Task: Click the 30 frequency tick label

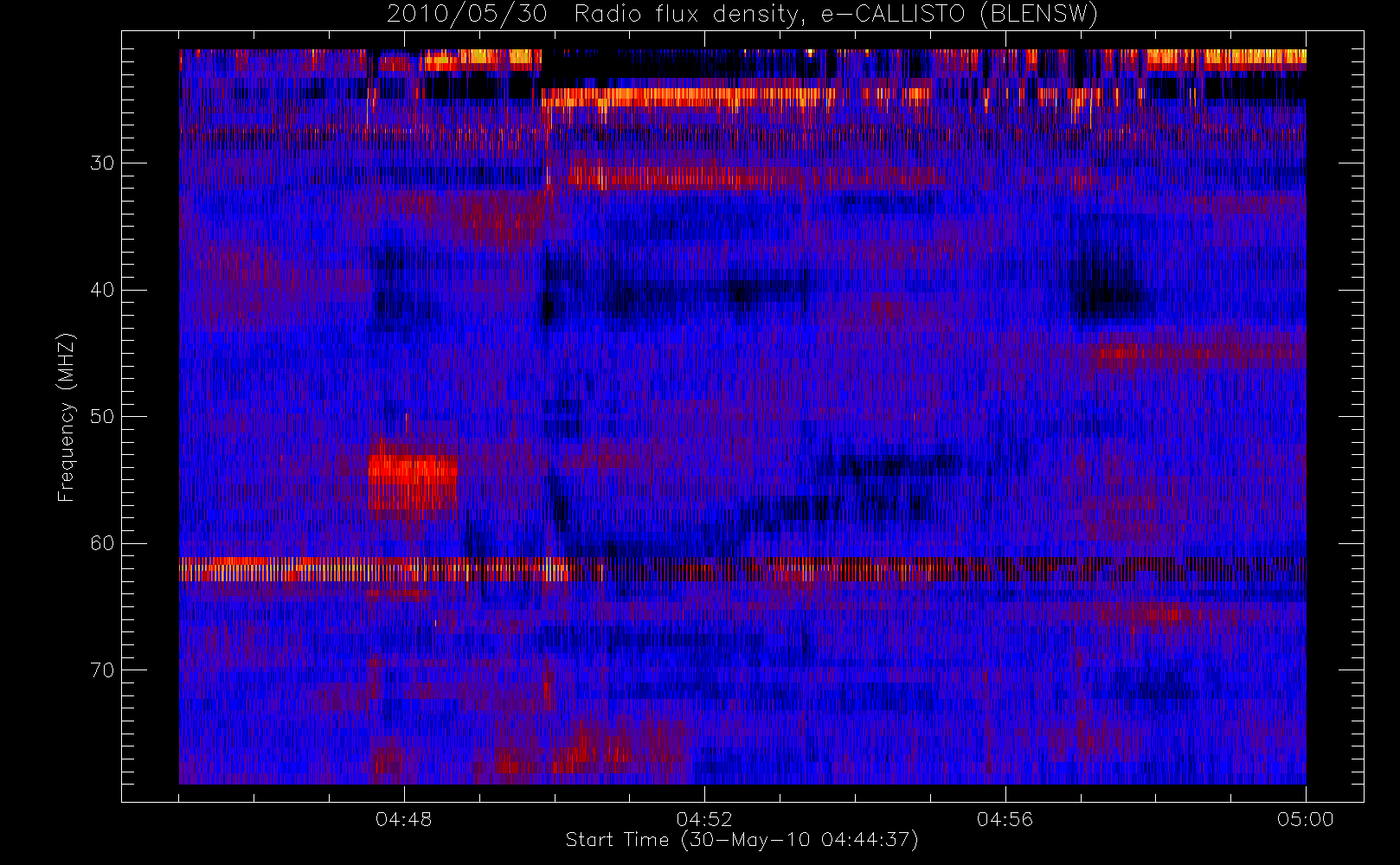Action: coord(102,163)
